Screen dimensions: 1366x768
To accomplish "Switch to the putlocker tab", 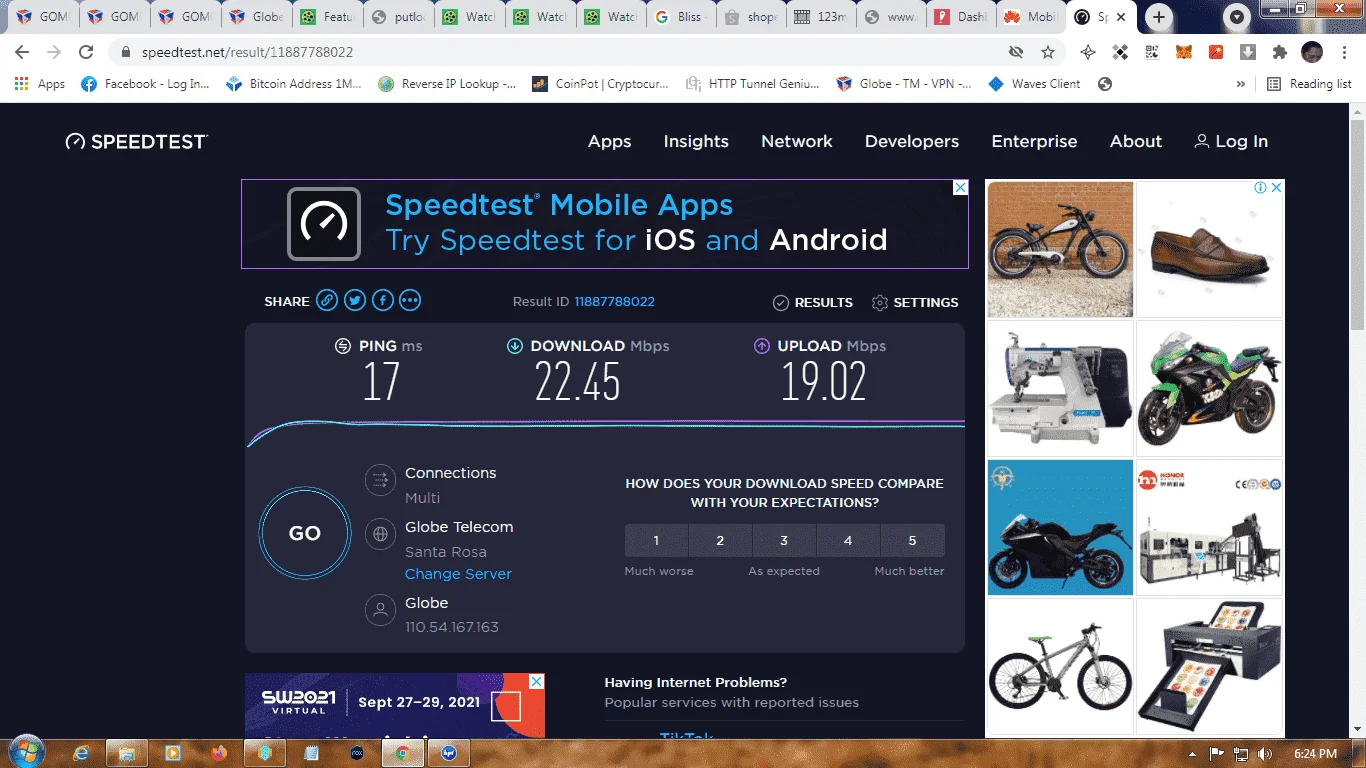I will pyautogui.click(x=397, y=17).
